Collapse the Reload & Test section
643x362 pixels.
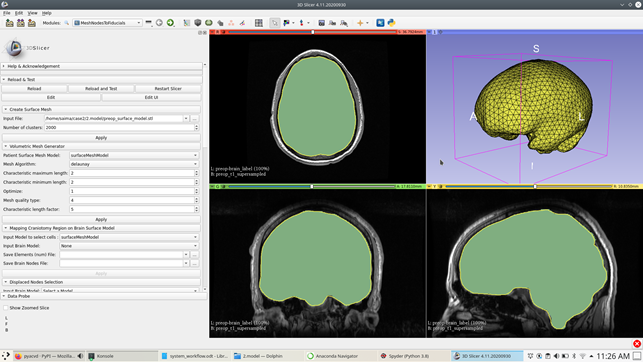tap(102, 80)
